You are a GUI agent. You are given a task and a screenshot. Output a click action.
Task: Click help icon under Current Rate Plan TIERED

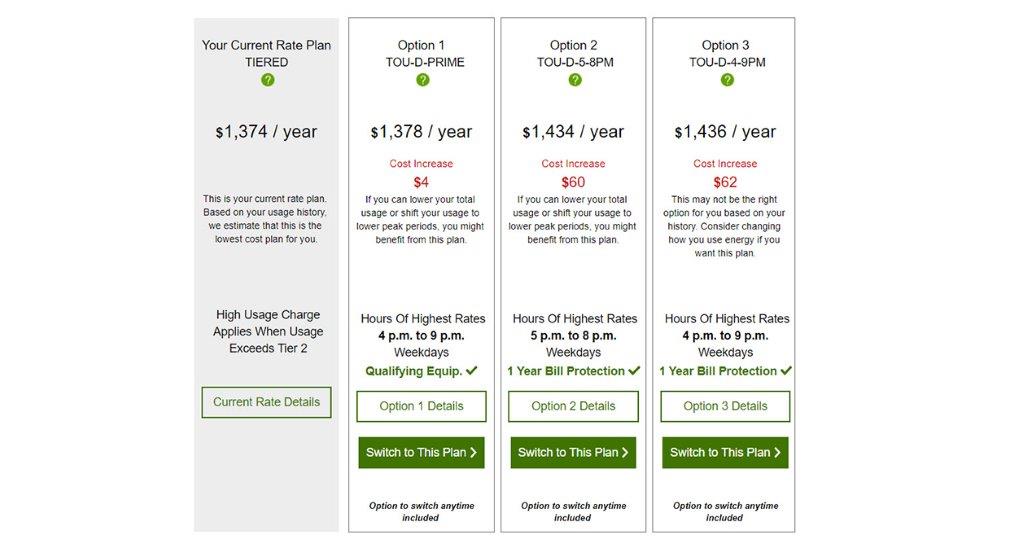267,80
